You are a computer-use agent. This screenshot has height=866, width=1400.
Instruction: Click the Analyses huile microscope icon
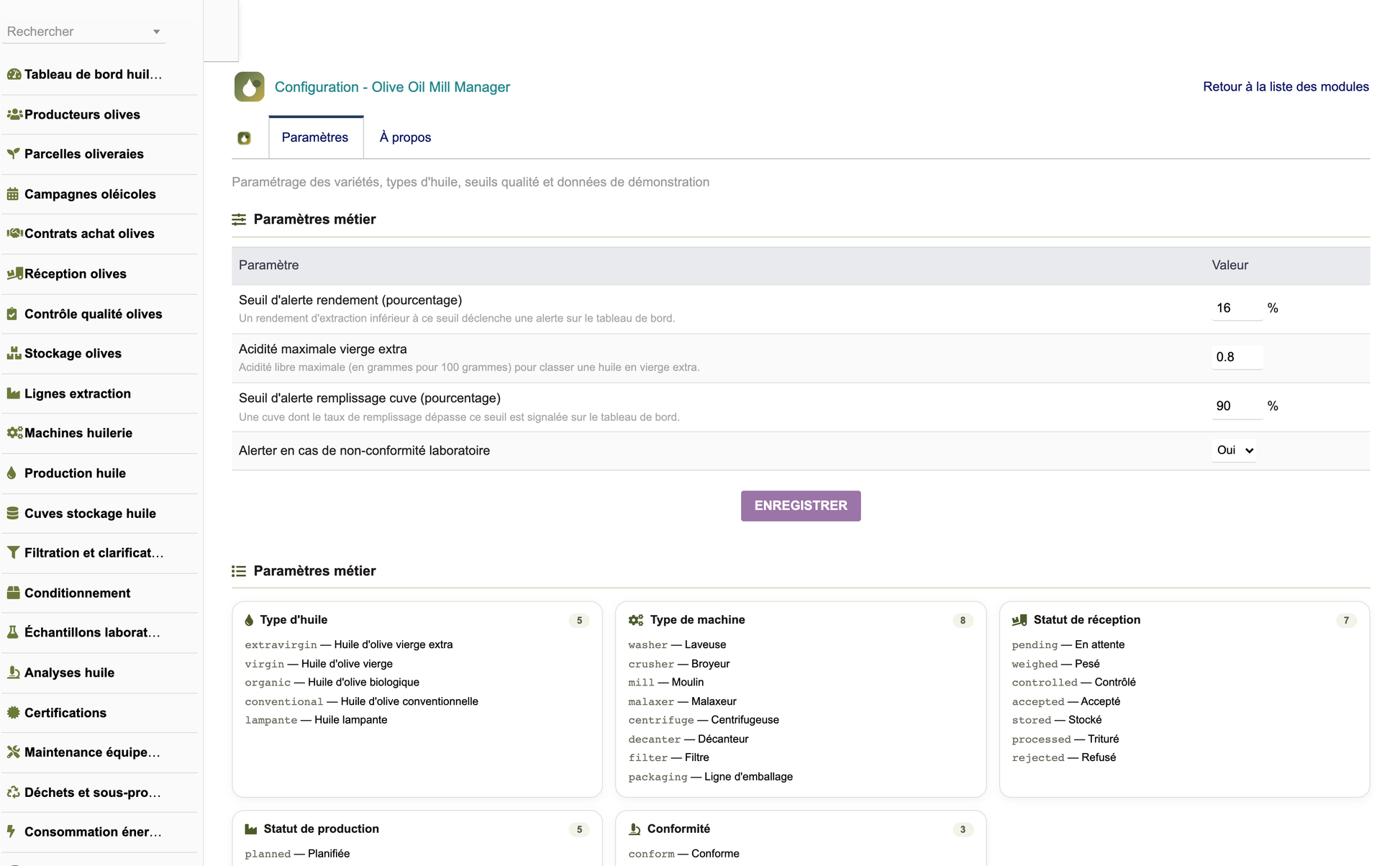(13, 673)
